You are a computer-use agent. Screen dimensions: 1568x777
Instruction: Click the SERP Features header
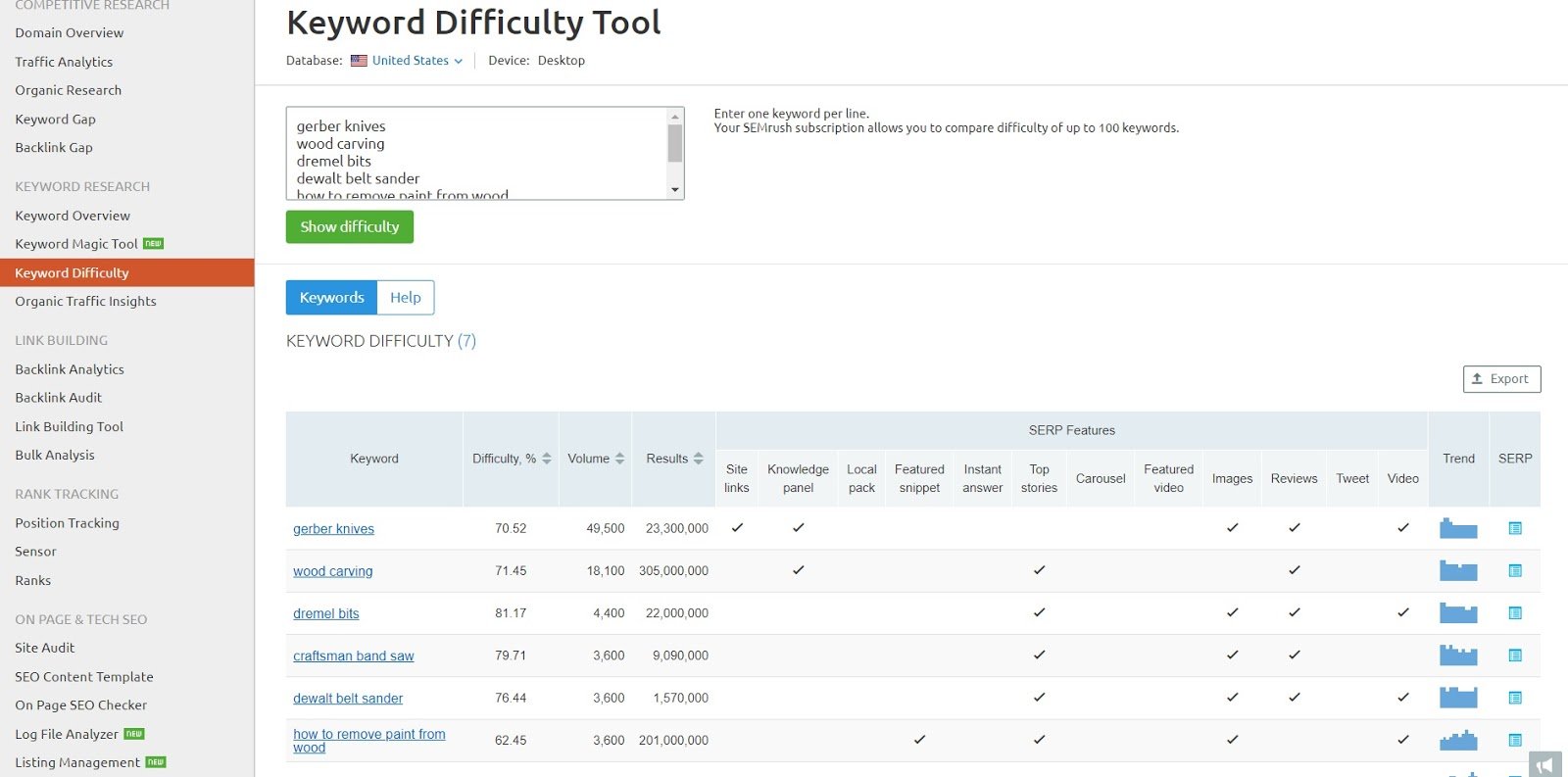coord(1071,430)
